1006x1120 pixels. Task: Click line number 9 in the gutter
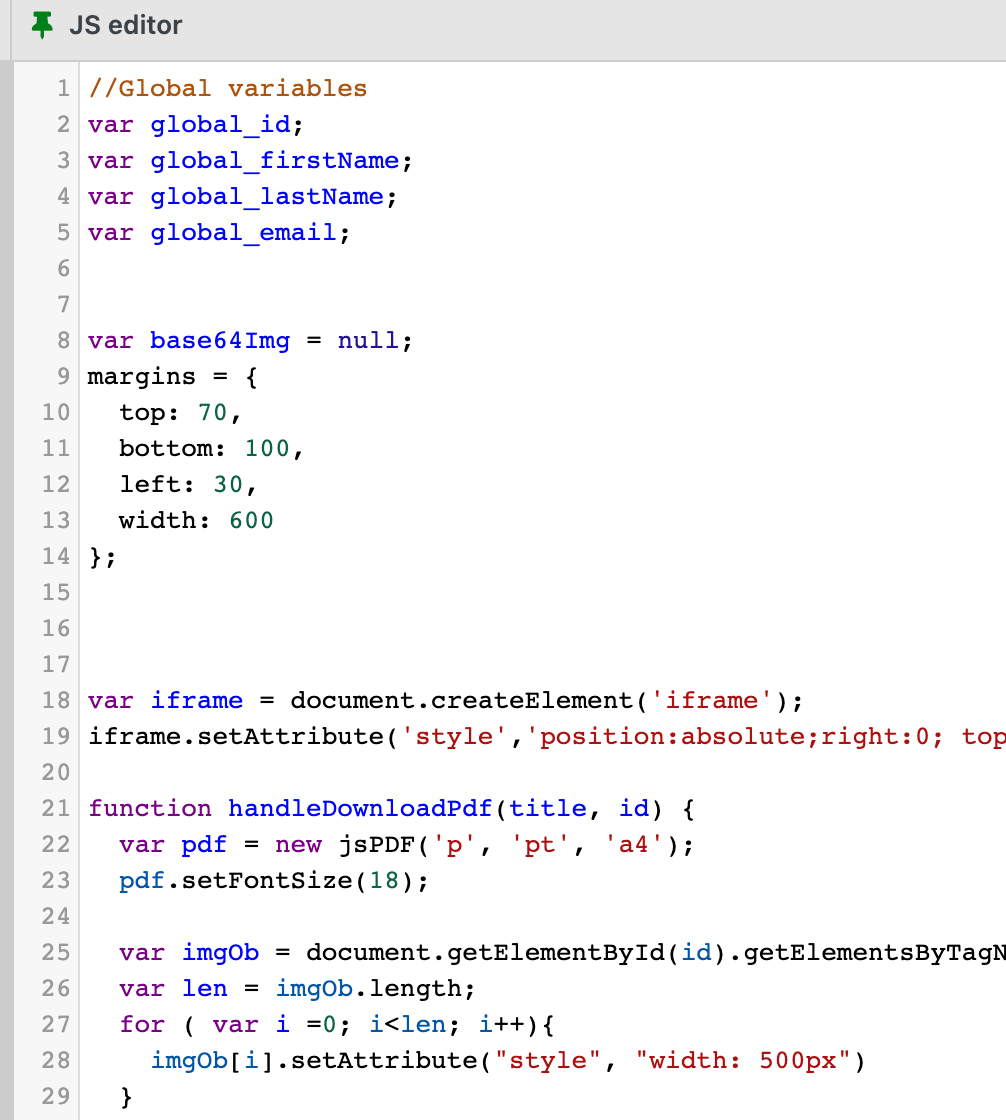click(63, 376)
